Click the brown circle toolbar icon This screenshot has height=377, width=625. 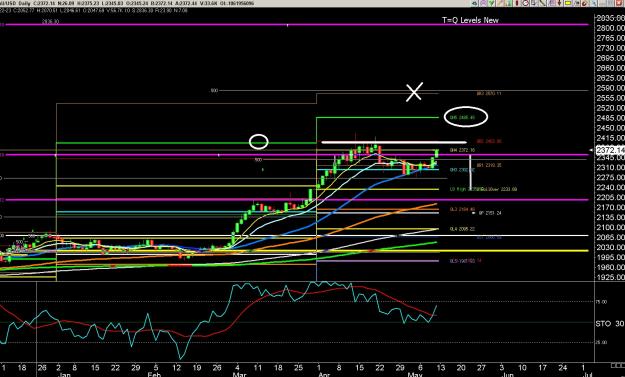[x=584, y=3]
